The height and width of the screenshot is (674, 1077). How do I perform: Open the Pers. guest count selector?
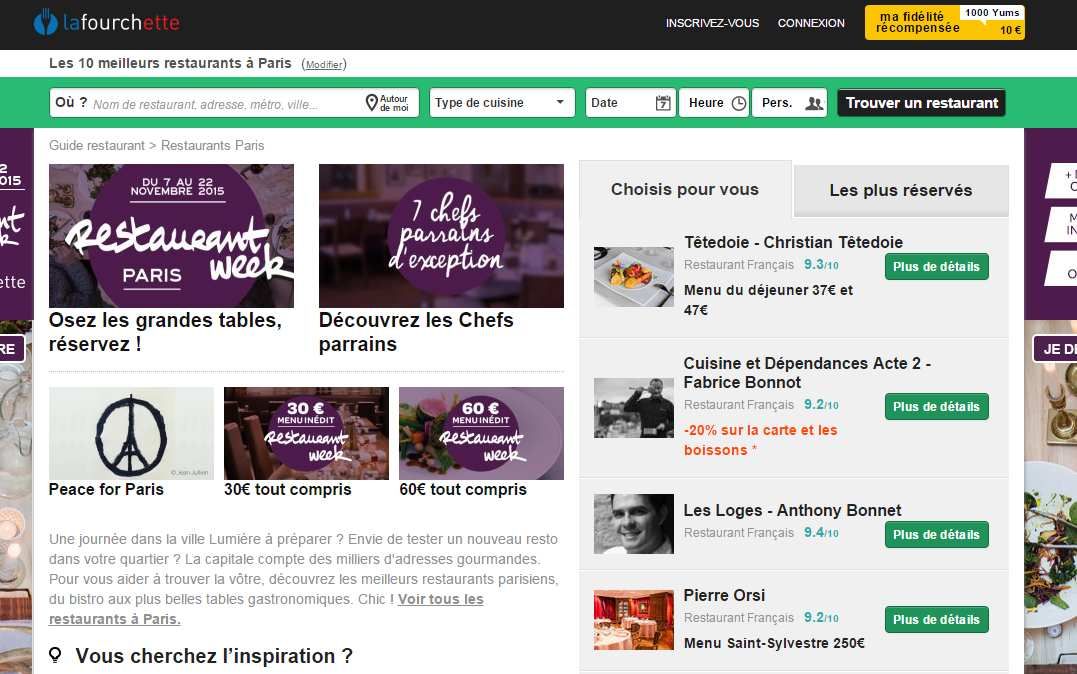[x=790, y=102]
